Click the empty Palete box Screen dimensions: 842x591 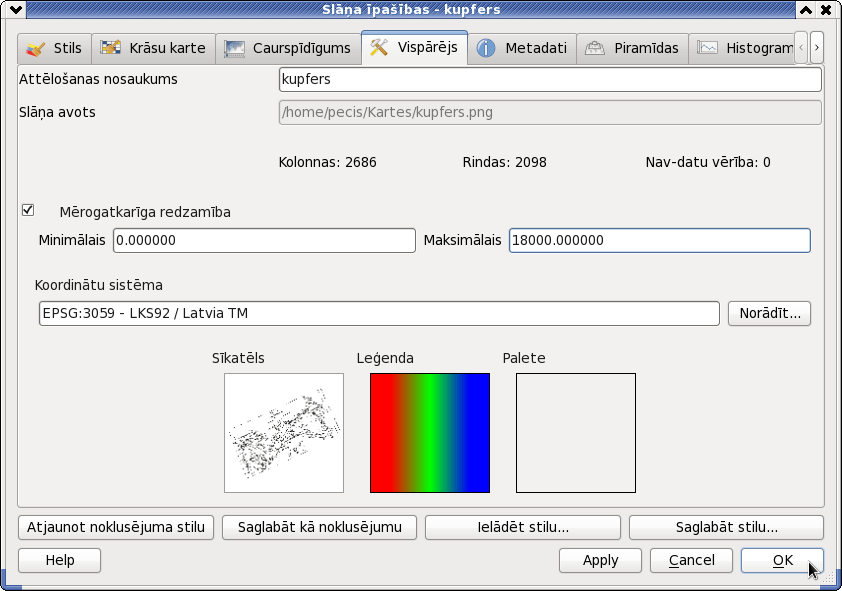pyautogui.click(x=576, y=433)
